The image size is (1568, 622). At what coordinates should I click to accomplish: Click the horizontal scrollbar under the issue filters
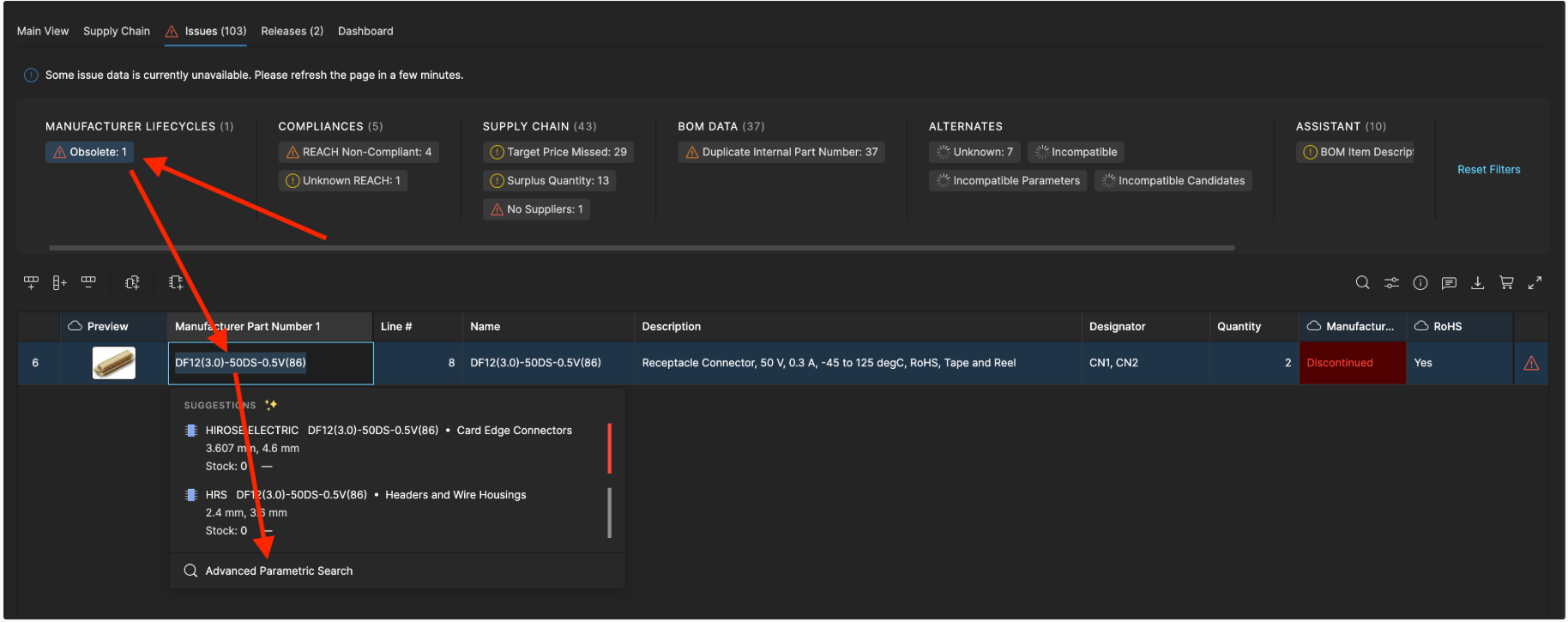642,248
